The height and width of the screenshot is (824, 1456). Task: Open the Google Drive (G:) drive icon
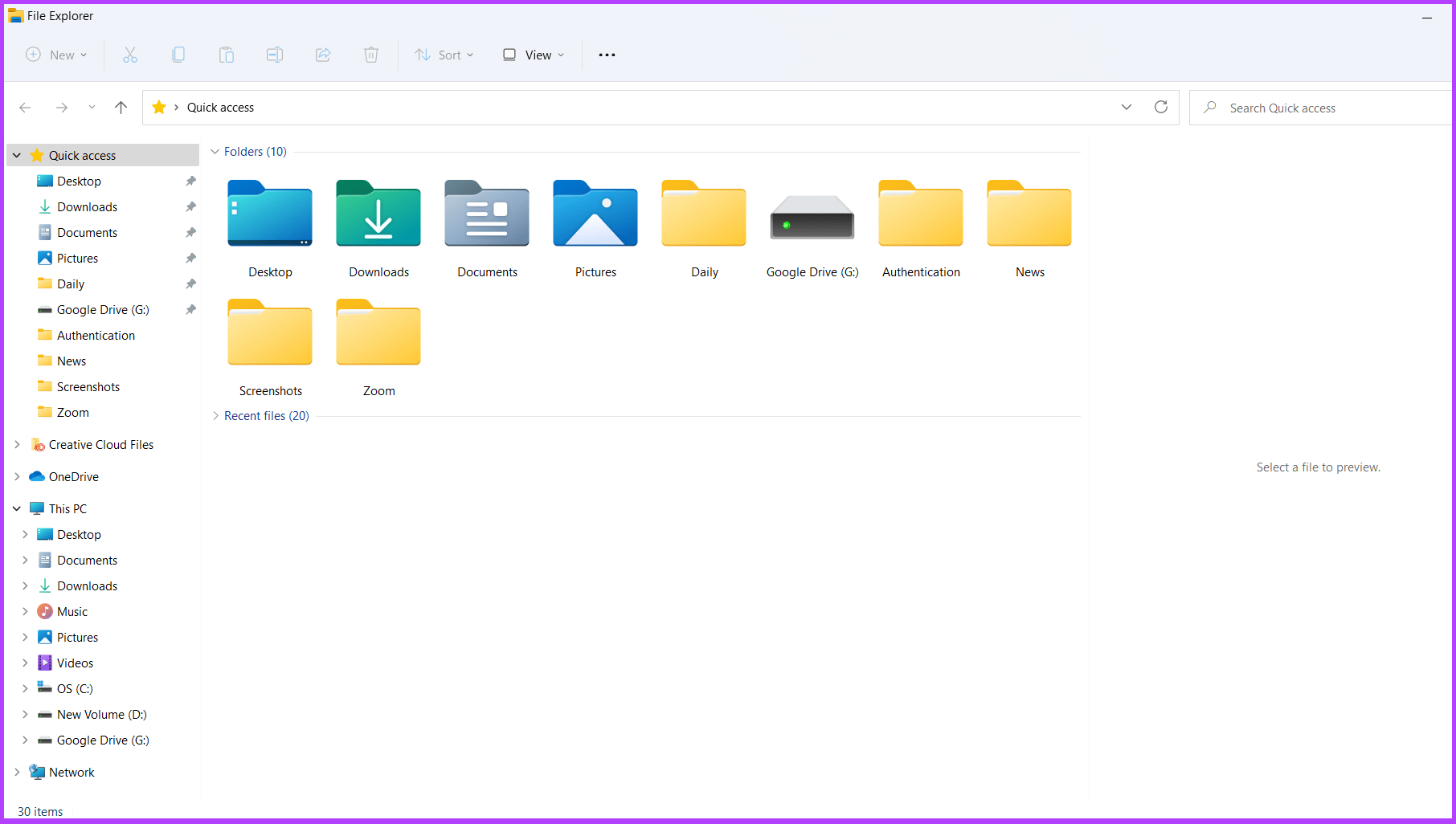(x=811, y=214)
